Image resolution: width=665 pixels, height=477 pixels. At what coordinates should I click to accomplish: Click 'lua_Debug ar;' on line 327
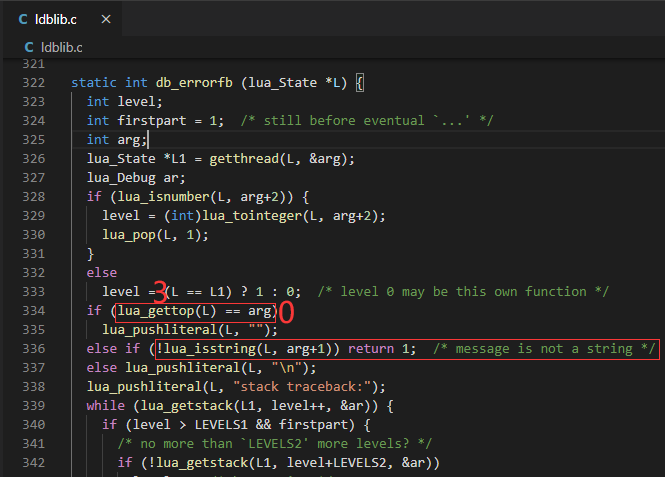[136, 178]
